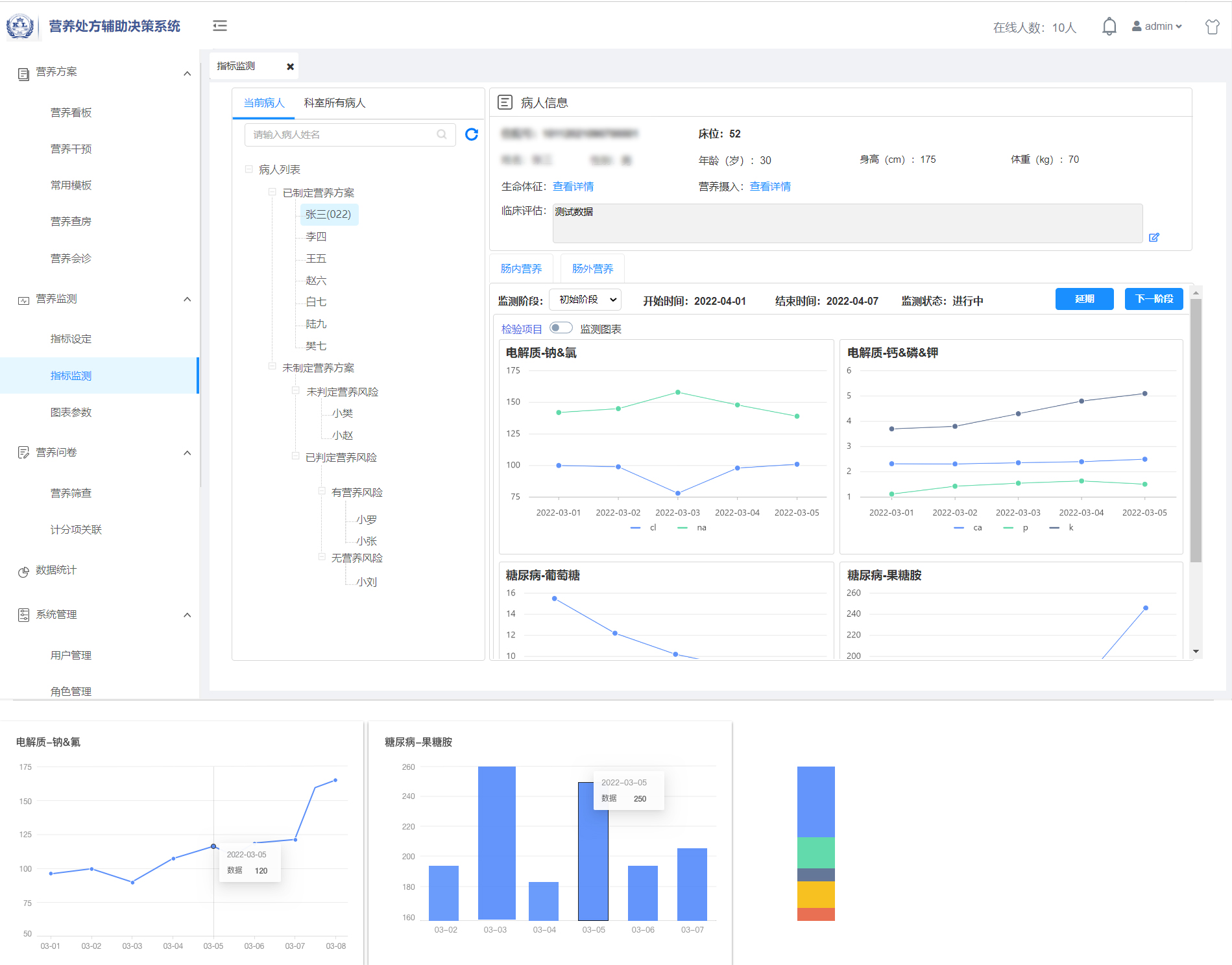Close the 指标监测 tab
The height and width of the screenshot is (965, 1232).
[x=290, y=67]
